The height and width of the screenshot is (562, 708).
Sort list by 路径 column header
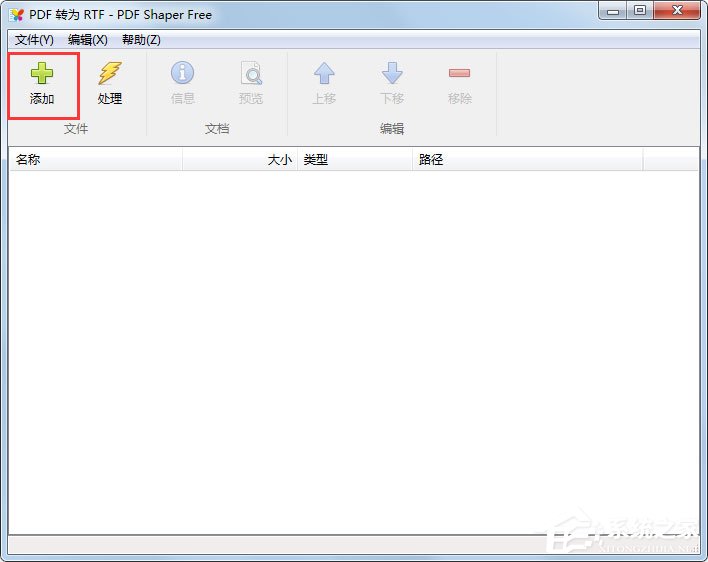tap(527, 159)
